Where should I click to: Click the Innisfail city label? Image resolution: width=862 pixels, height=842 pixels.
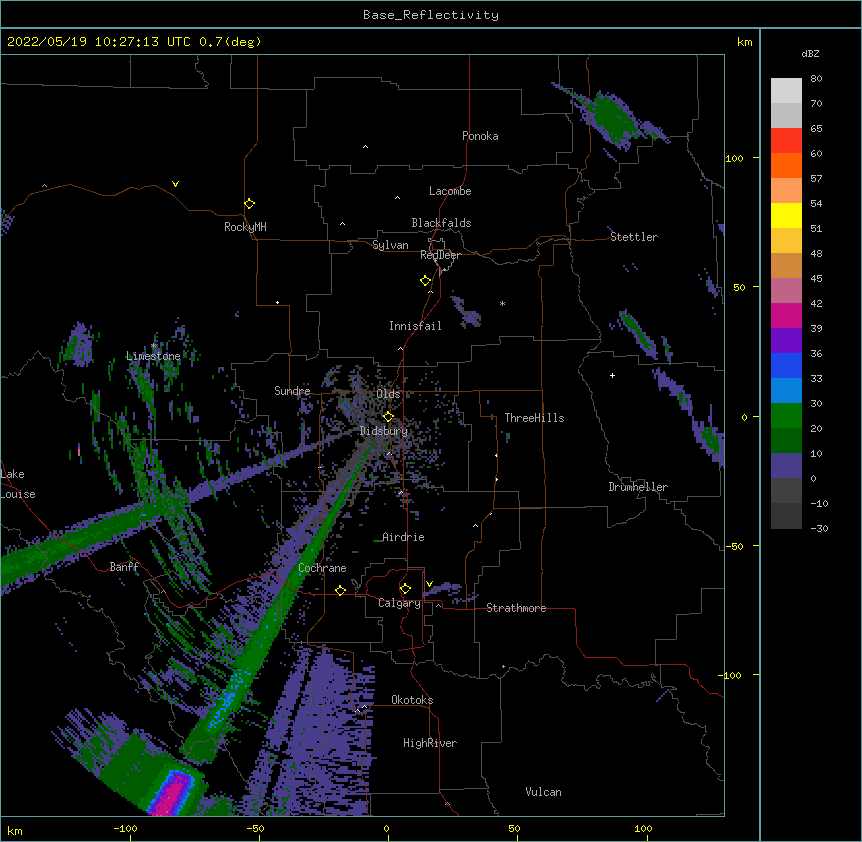click(415, 326)
